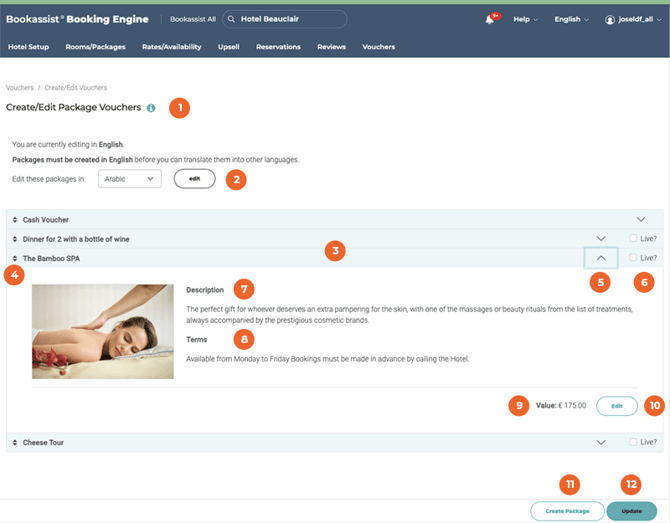
Task: Click the info icon beside Create/Edit Package Vouchers
Action: (151, 108)
